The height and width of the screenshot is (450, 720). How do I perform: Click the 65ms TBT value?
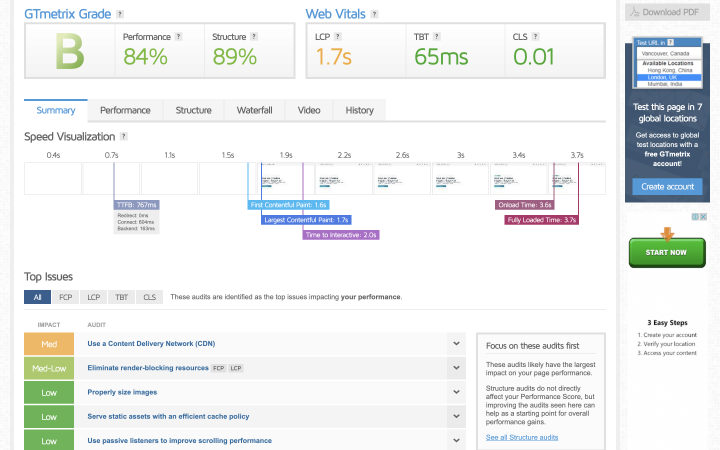click(x=441, y=57)
